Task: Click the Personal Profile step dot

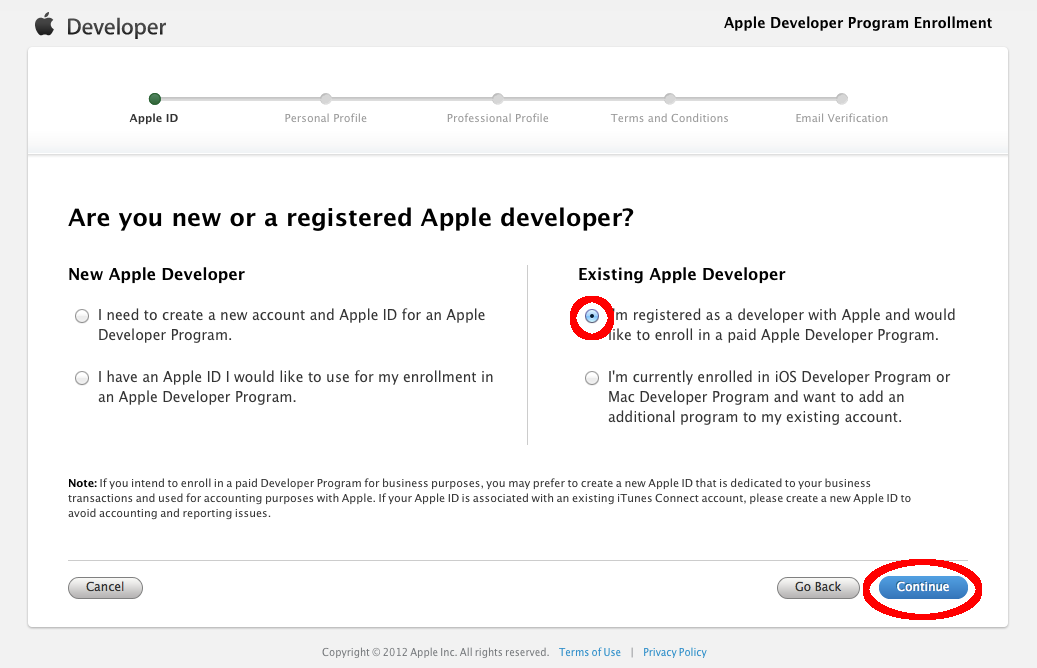Action: 325,99
